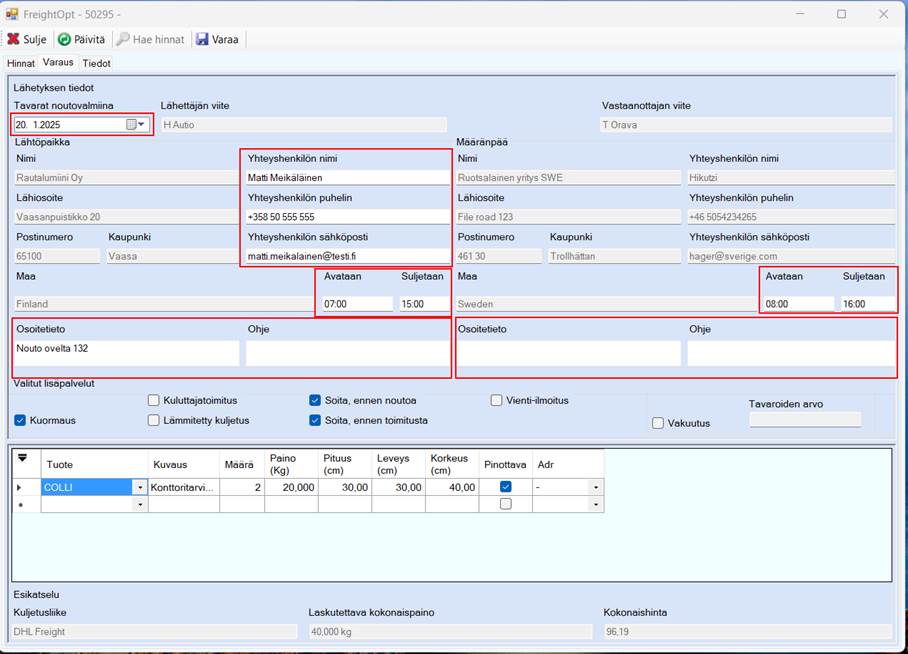Click the destination Osoitetieto text field
This screenshot has width=908, height=654.
(x=568, y=353)
